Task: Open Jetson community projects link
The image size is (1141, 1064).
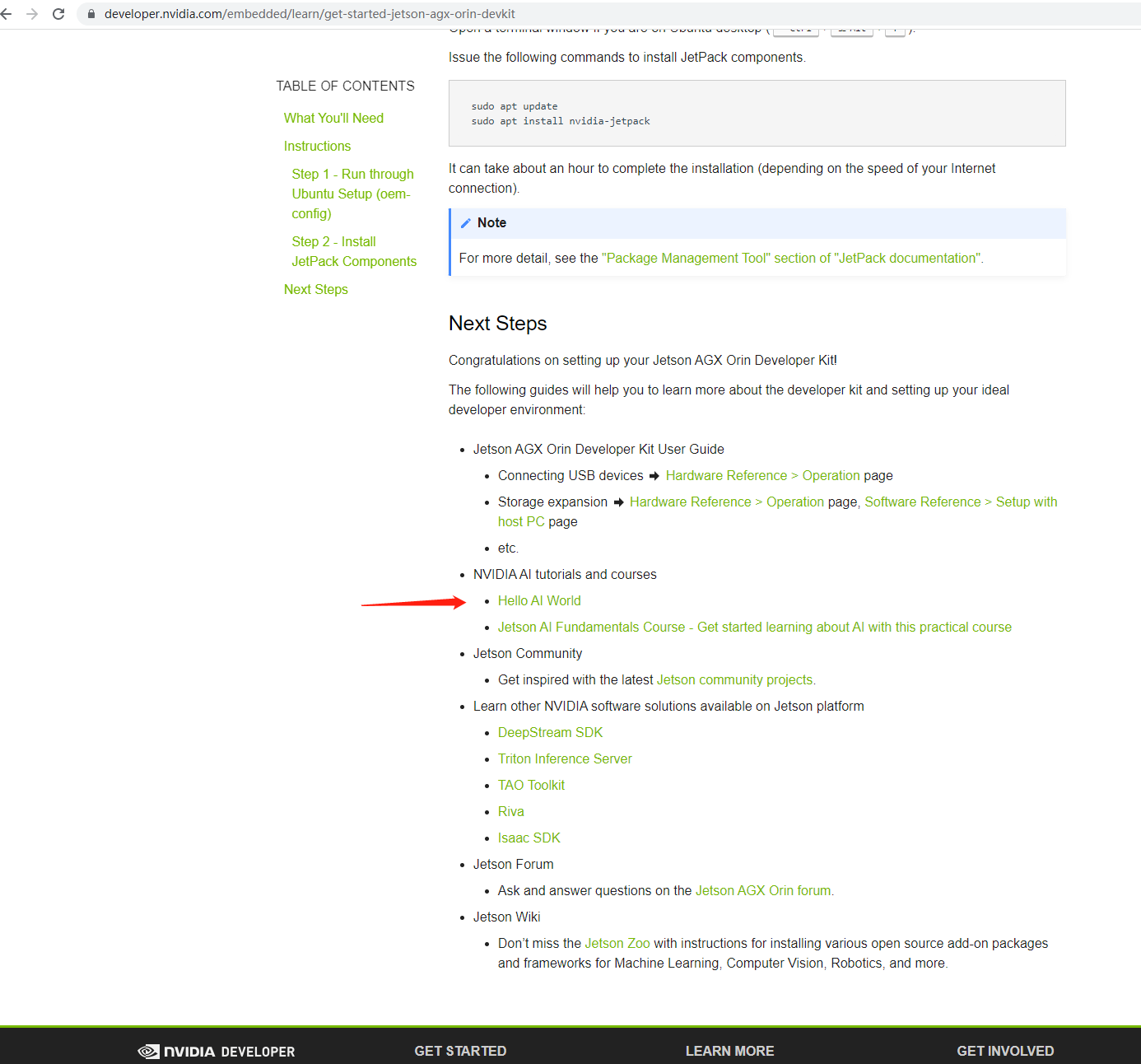Action: coord(734,679)
